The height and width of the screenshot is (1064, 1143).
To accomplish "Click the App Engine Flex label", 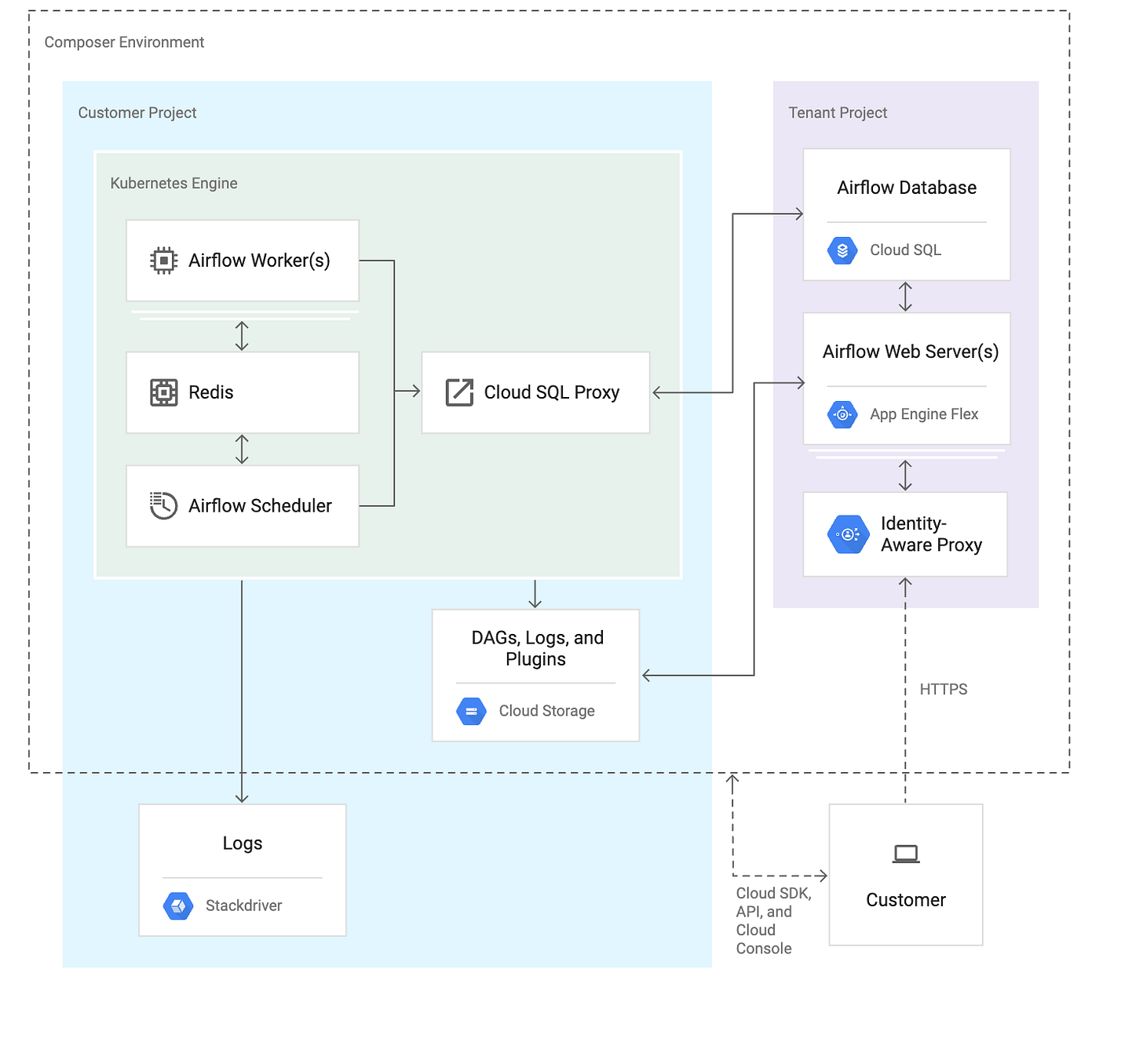I will click(924, 414).
